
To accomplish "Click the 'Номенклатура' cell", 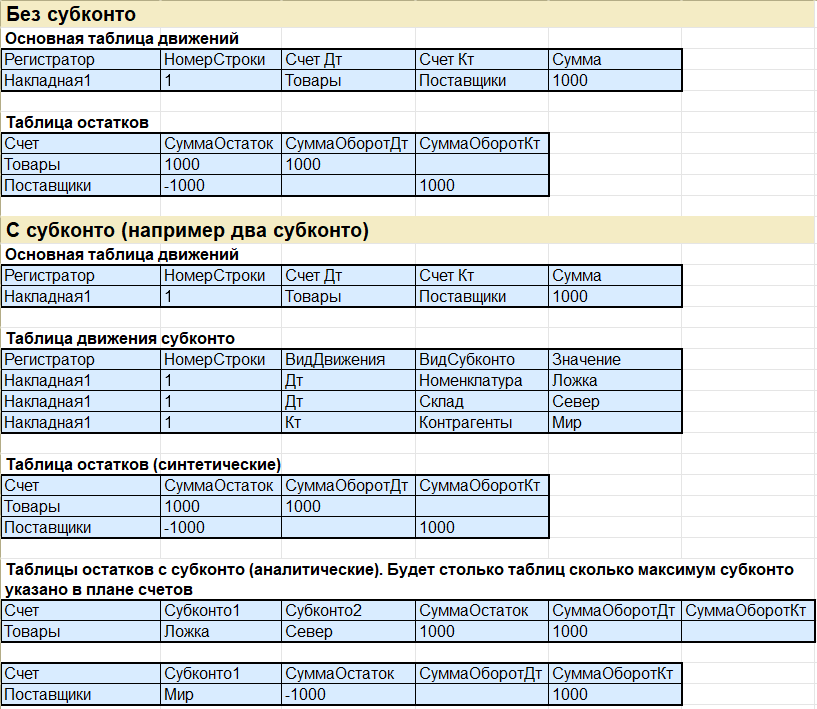I will coord(481,381).
